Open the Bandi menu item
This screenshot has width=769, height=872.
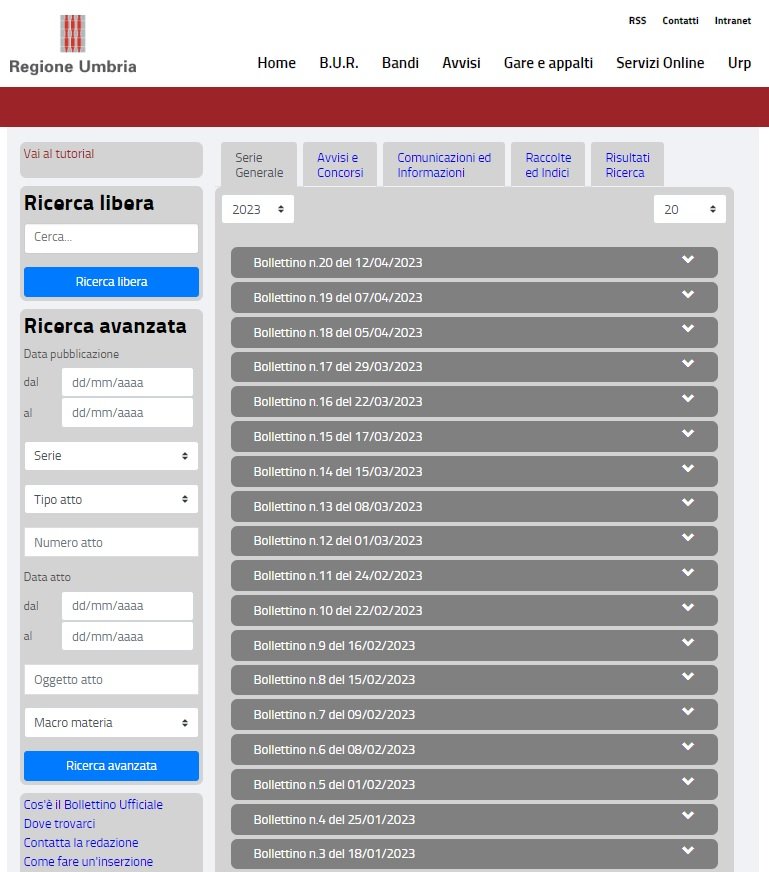click(x=400, y=63)
